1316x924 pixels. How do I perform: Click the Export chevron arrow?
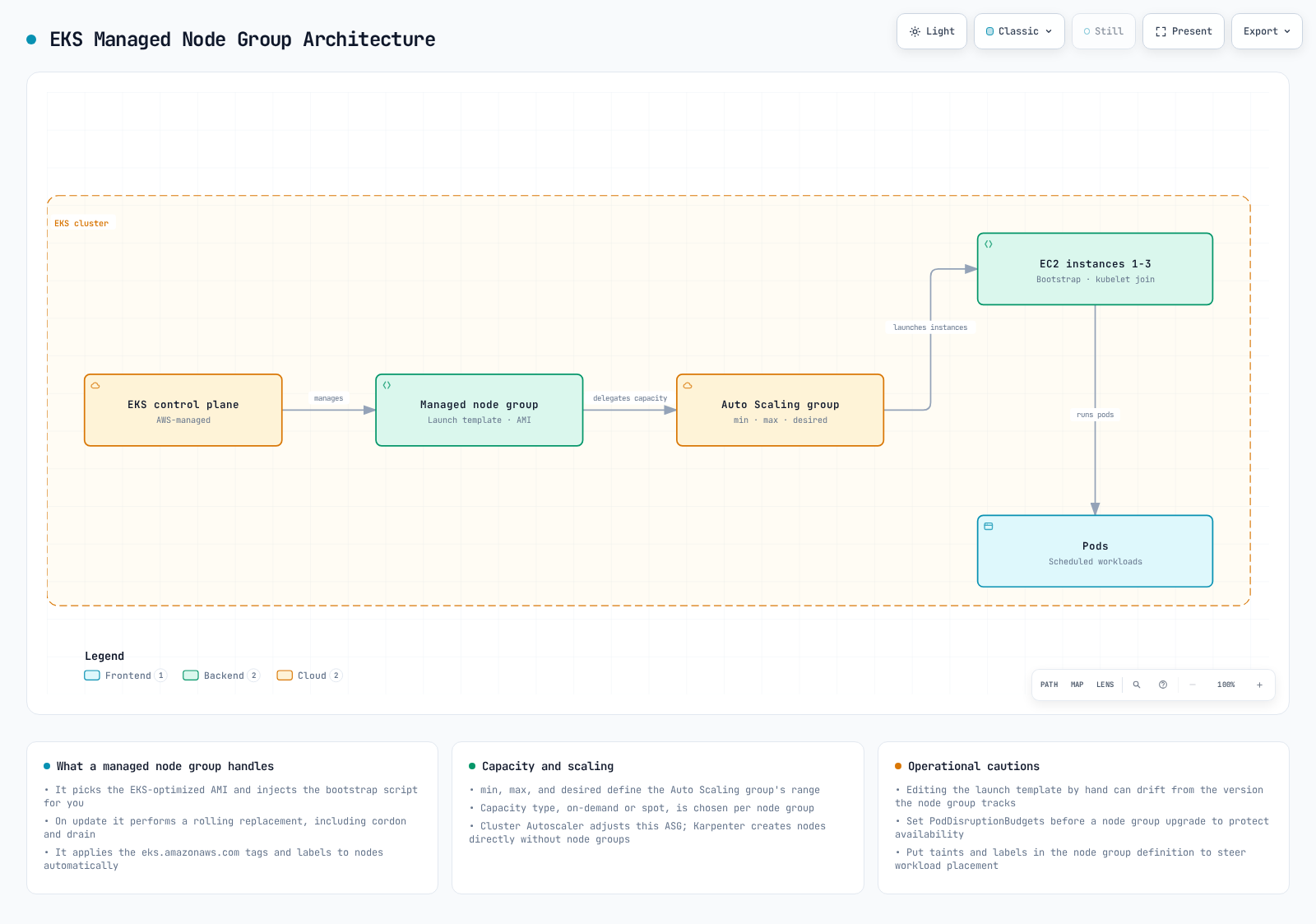[x=1287, y=31]
